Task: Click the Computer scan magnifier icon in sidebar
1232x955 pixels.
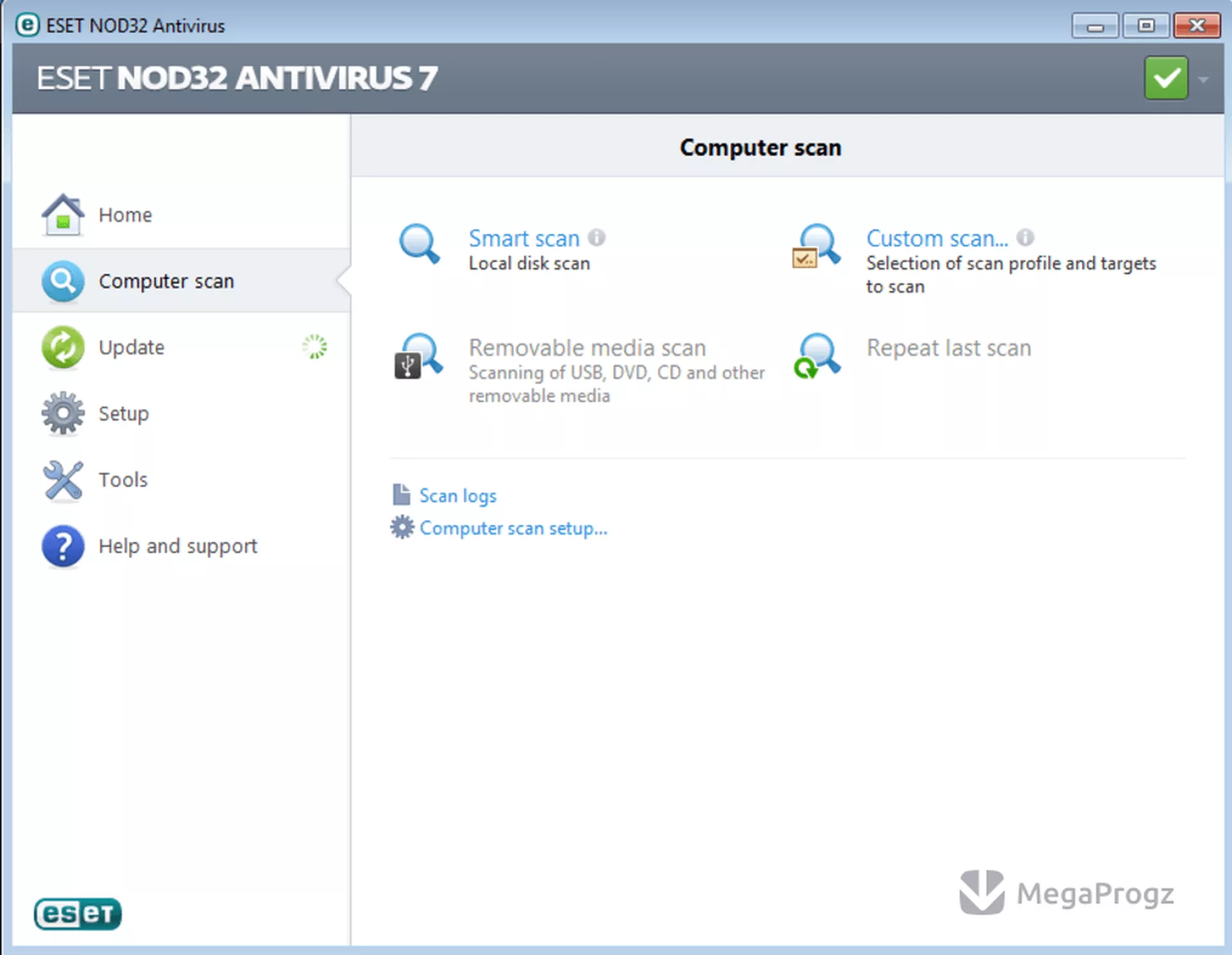Action: (63, 281)
